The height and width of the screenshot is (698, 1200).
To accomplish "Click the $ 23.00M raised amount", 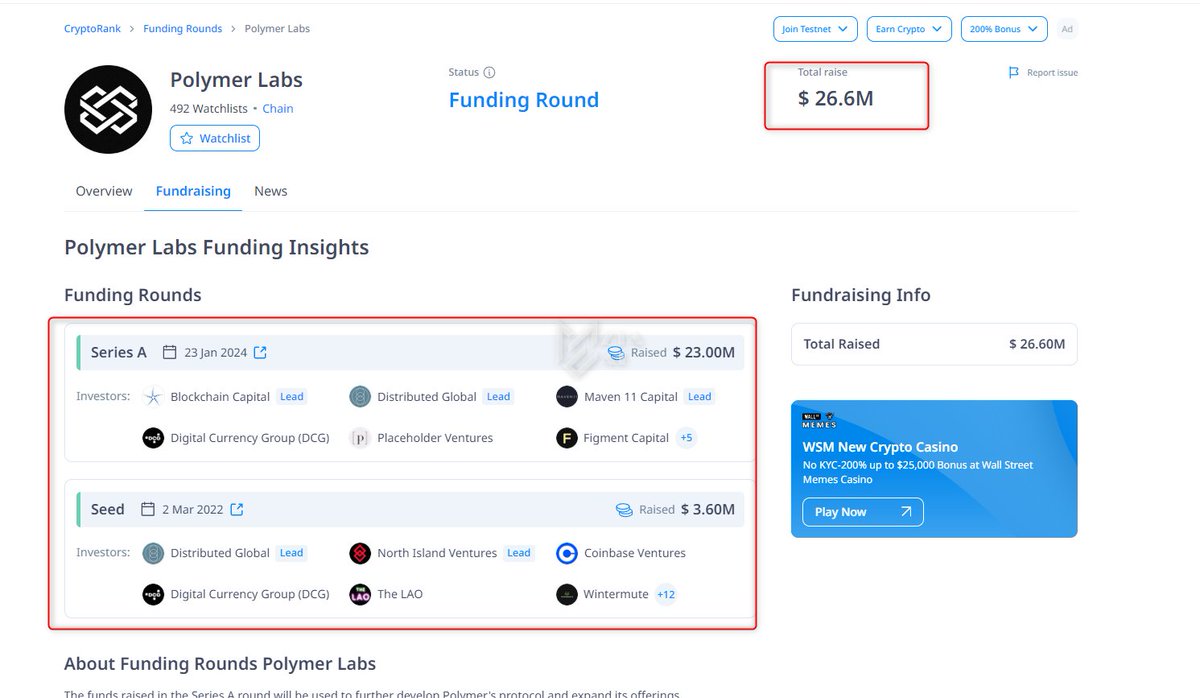I will [x=704, y=352].
